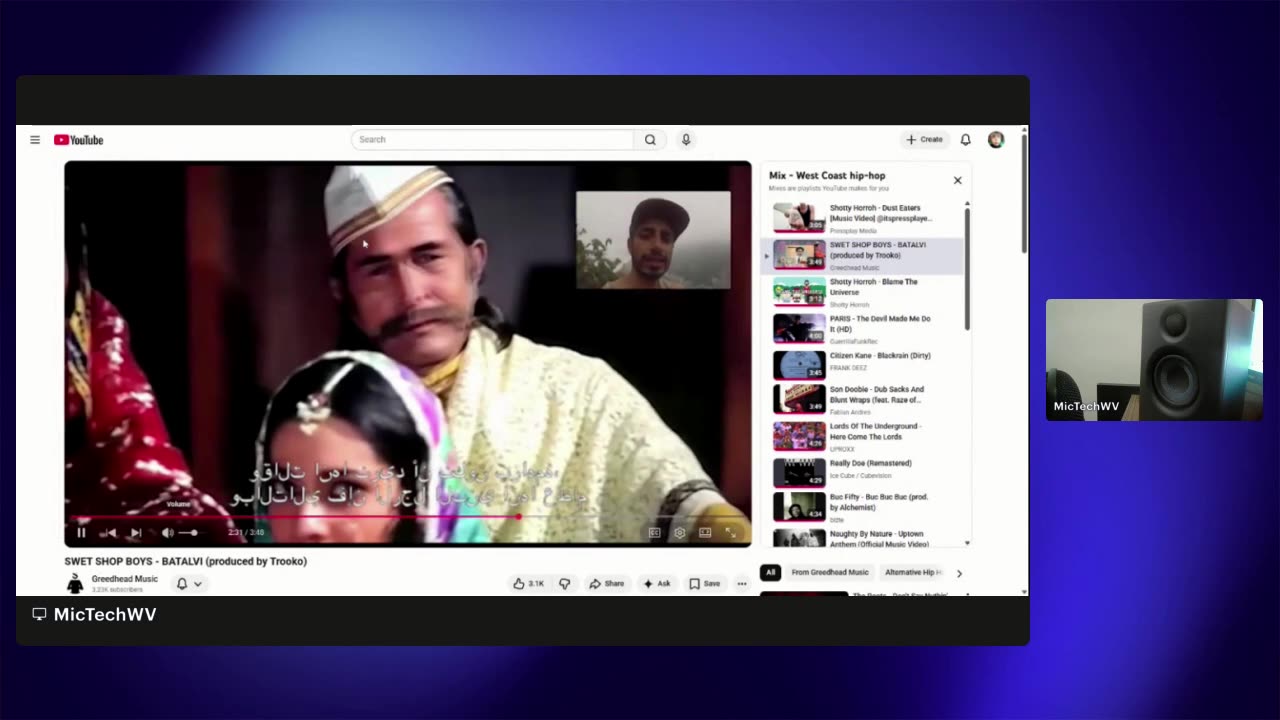This screenshot has height=720, width=1280.
Task: Play Naughty By Nature - Uptown Anthem
Action: click(862, 538)
